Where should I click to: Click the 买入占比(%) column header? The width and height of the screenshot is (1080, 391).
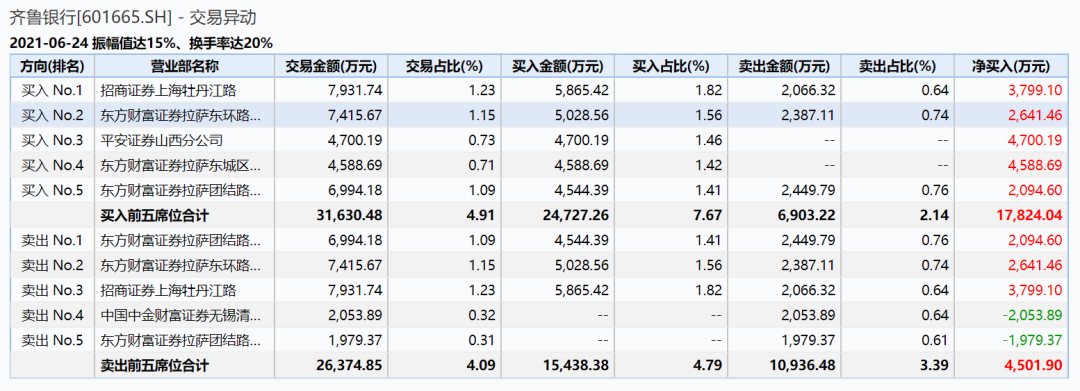point(671,66)
